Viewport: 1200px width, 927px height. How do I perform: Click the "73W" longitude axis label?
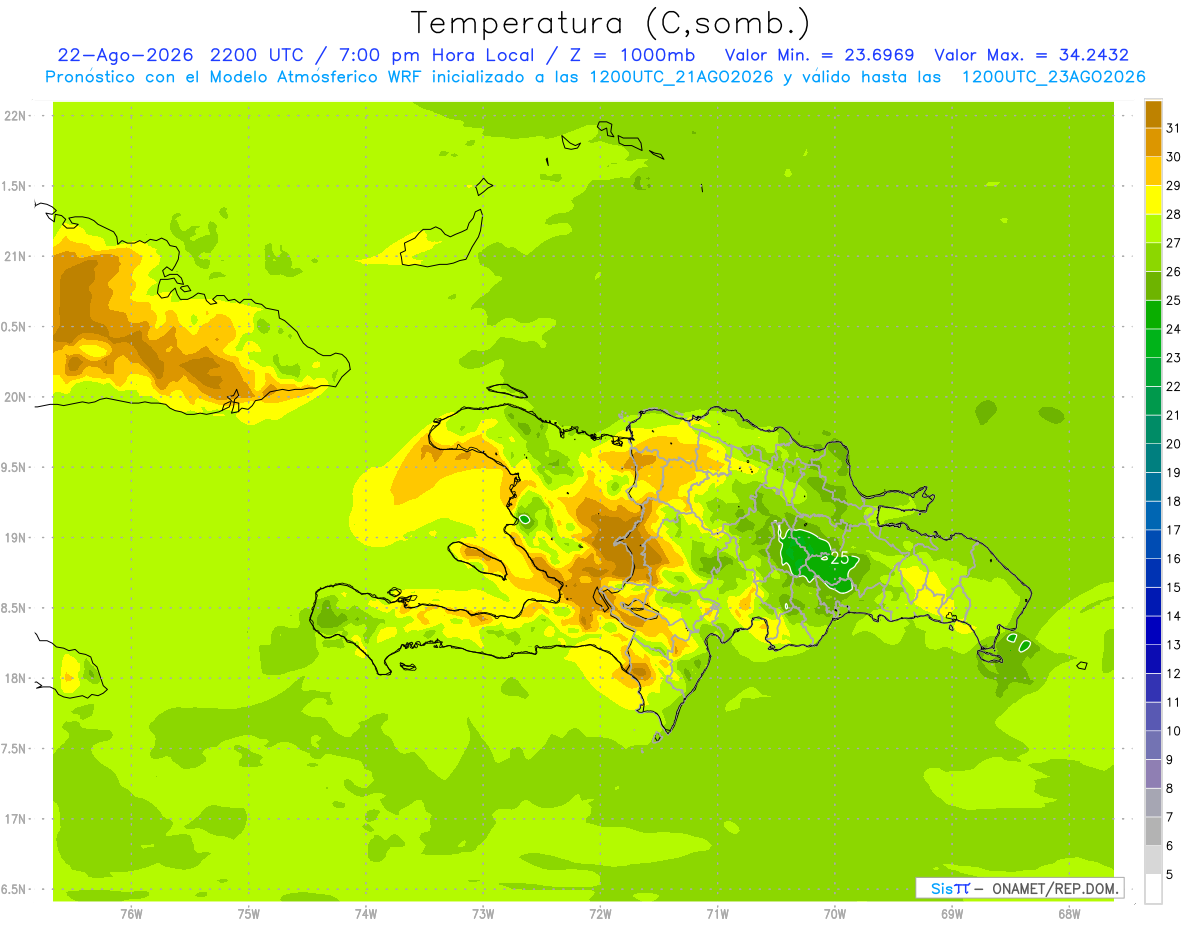click(483, 913)
